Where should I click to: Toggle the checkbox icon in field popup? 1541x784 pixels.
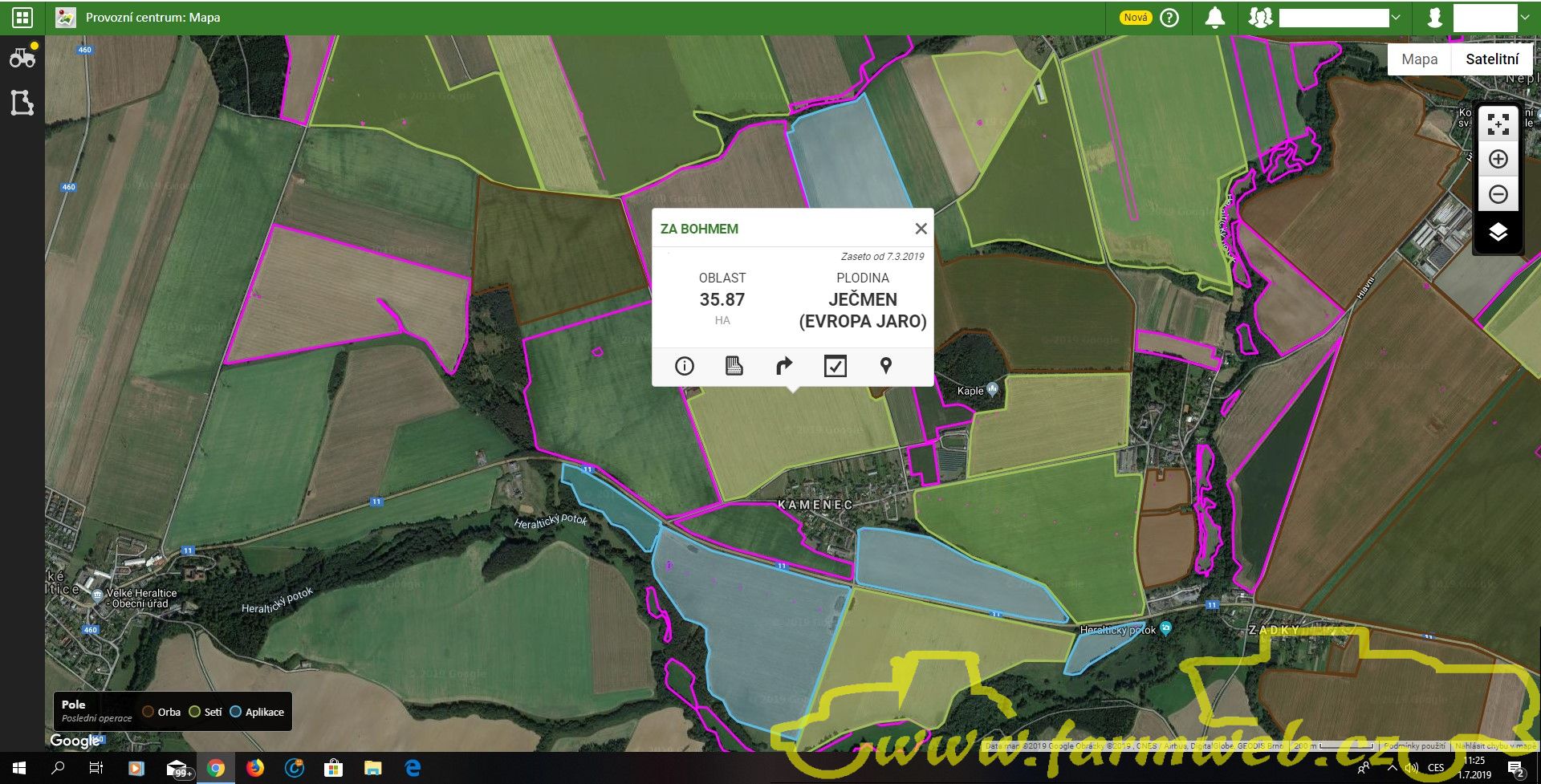(835, 366)
